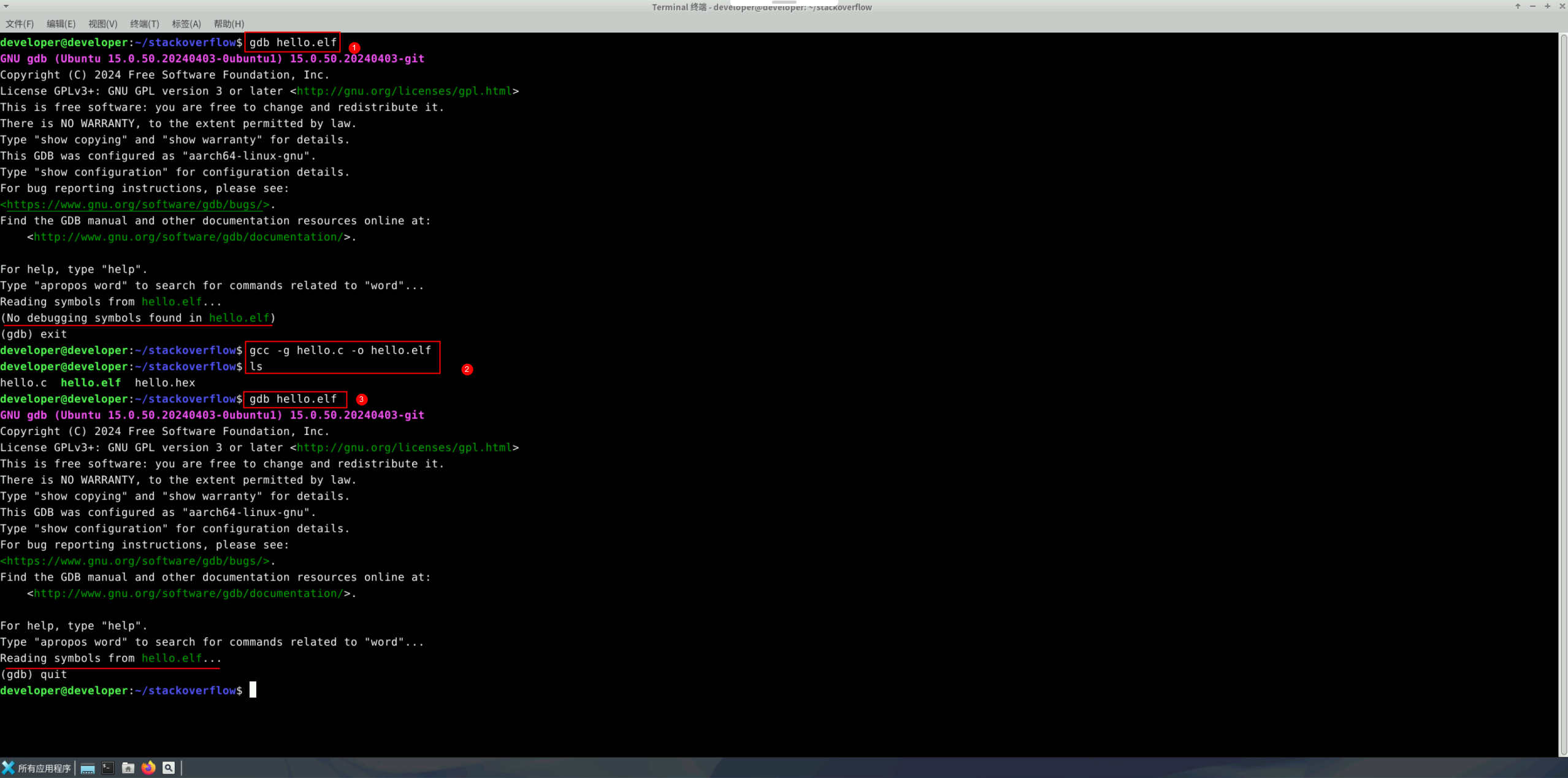Click at the terminal cursor on last prompt
This screenshot has height=778, width=1568.
(253, 690)
